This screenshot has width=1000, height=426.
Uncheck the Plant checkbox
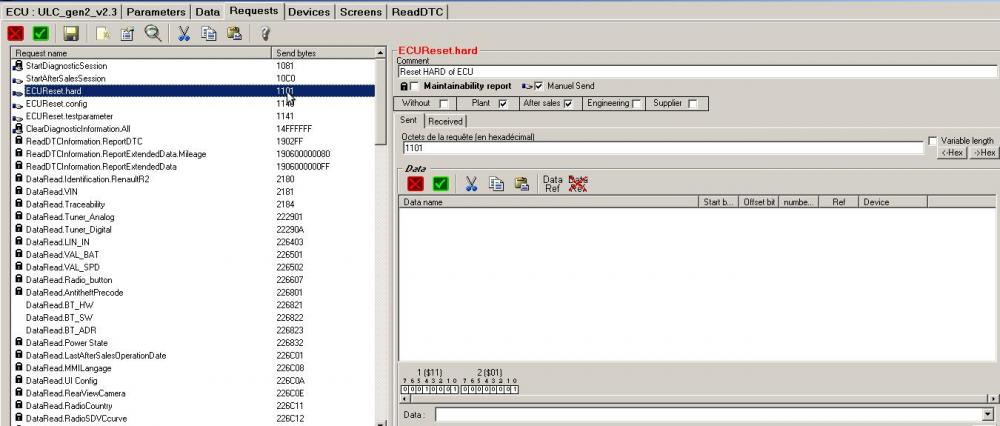coord(503,103)
